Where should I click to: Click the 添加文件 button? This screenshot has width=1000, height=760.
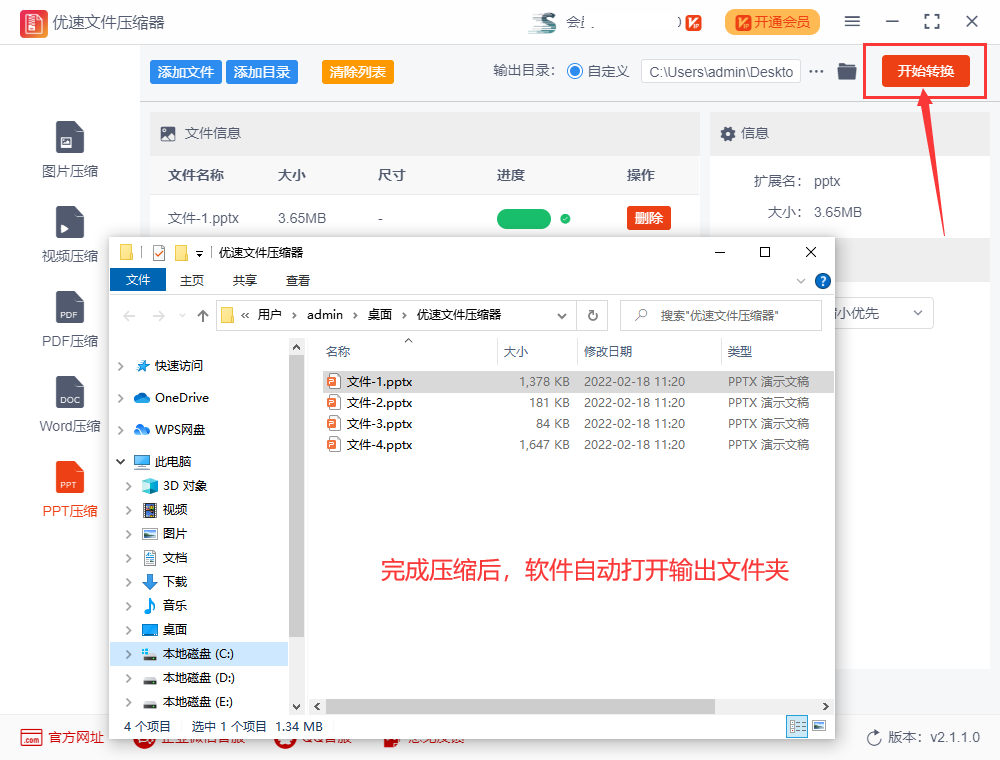[186, 72]
